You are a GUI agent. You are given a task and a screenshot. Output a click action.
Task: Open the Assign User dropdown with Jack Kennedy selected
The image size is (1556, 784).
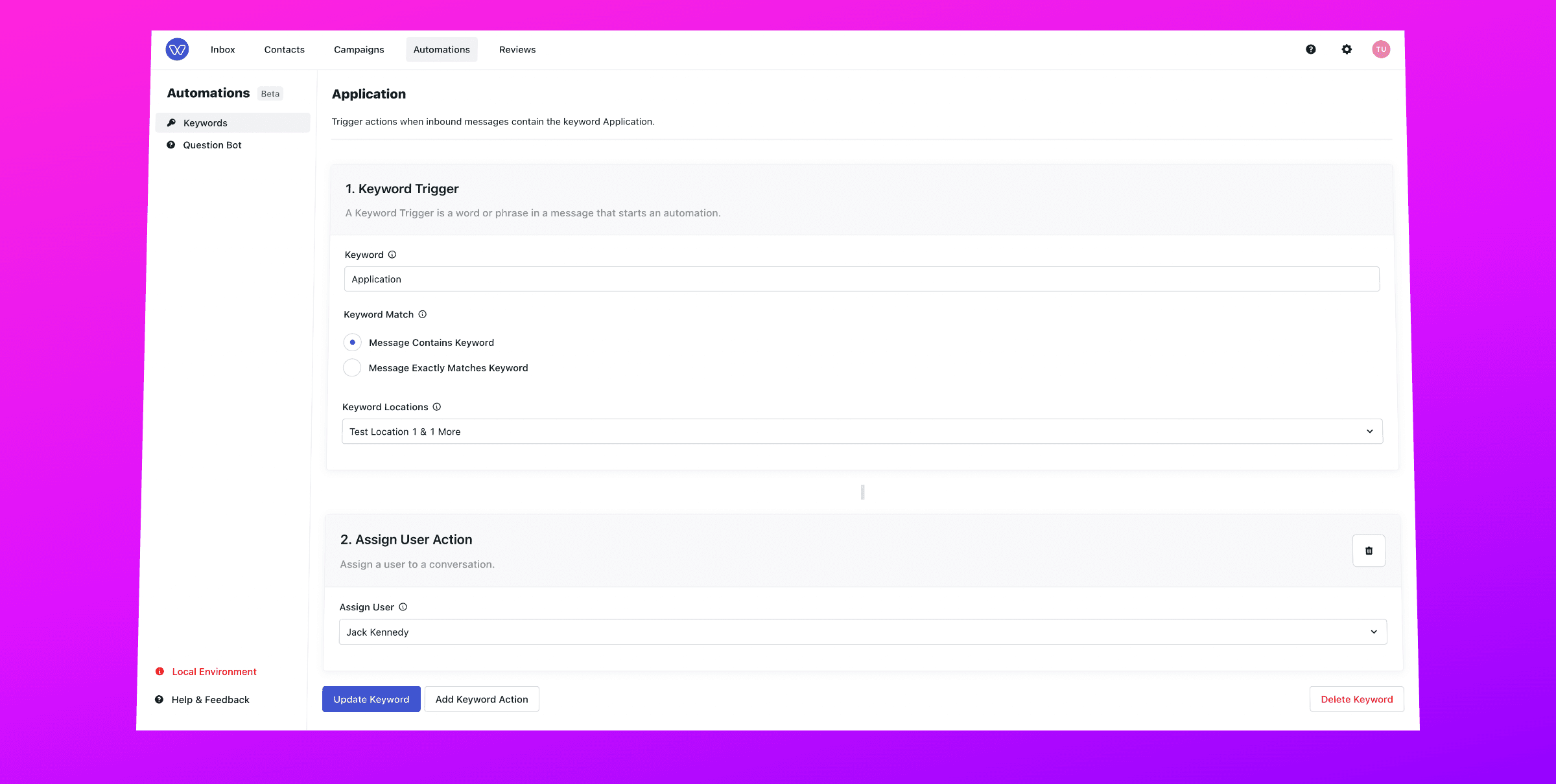tap(862, 632)
